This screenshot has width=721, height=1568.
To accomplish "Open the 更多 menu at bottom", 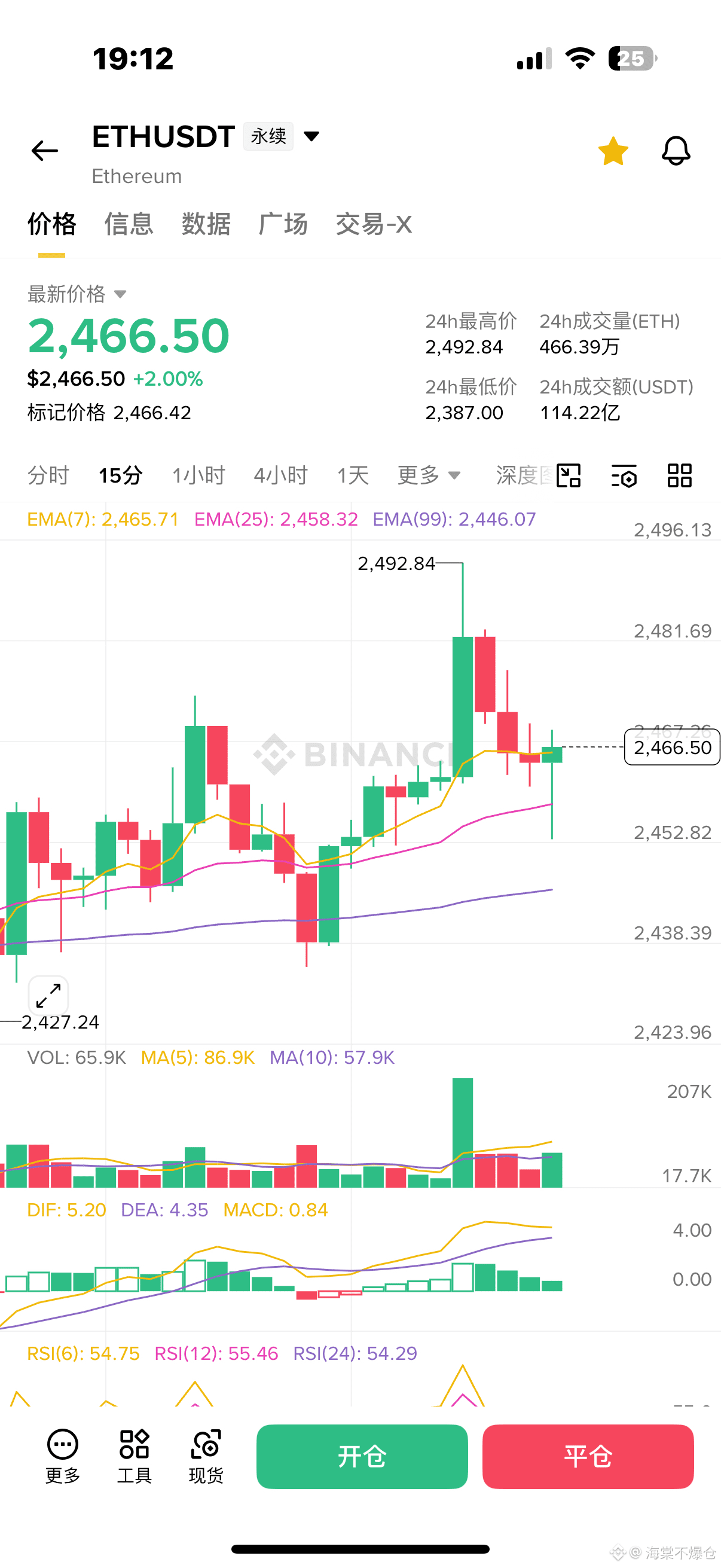I will (x=63, y=1456).
